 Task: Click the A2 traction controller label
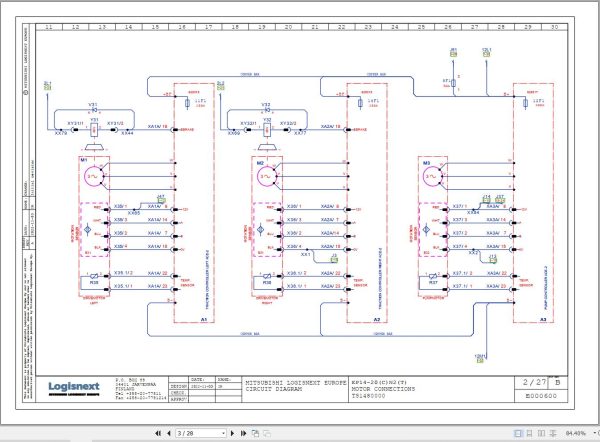377,320
